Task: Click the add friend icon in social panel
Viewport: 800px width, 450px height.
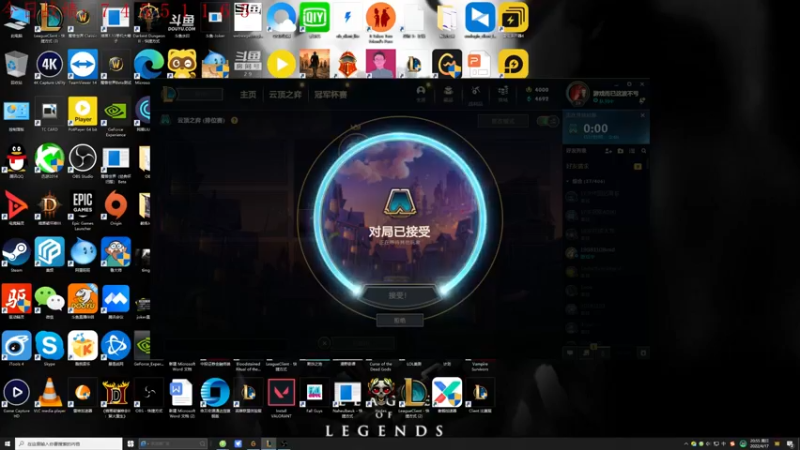Action: (608, 151)
